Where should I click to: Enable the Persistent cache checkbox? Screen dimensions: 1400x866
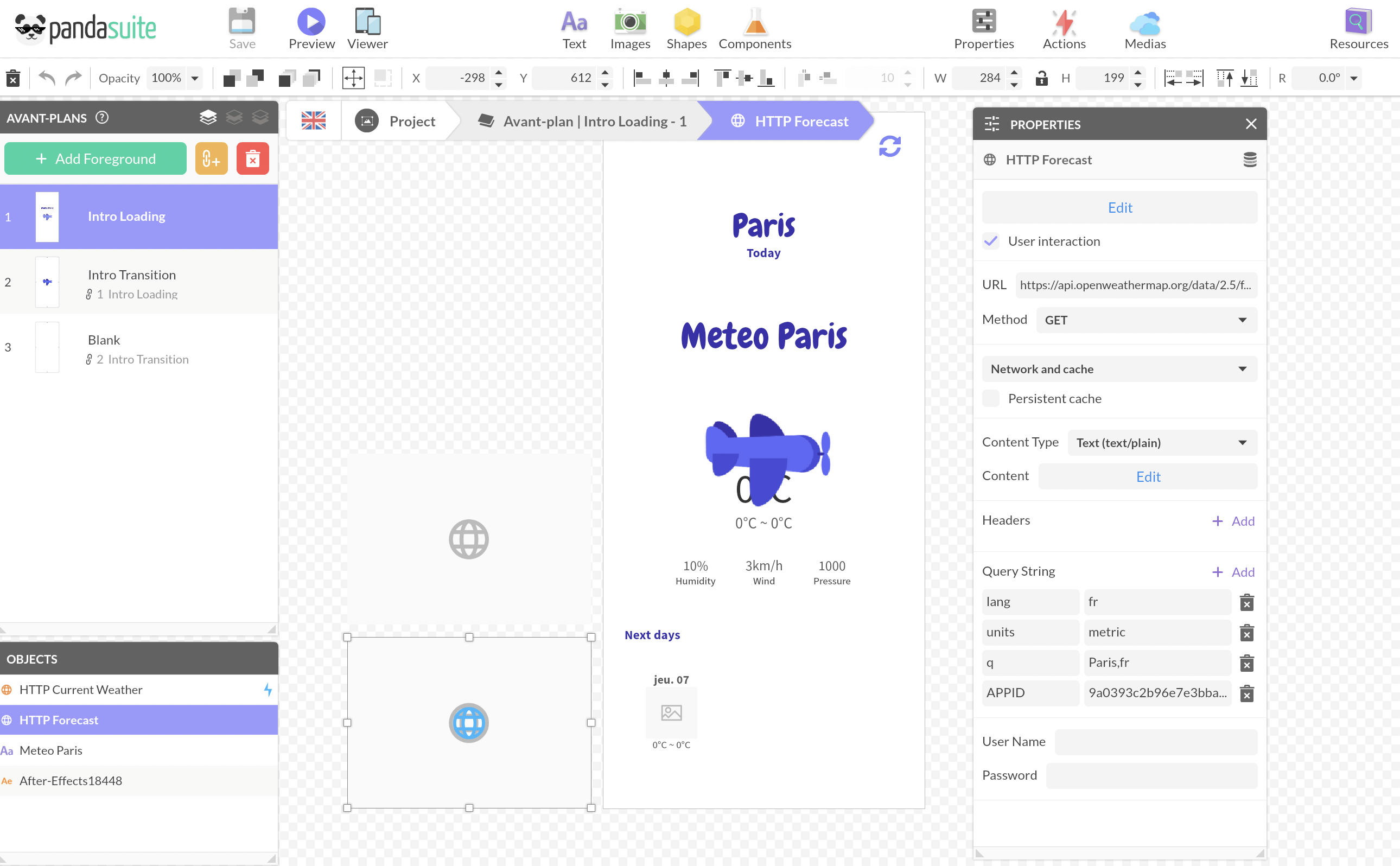pyautogui.click(x=991, y=398)
